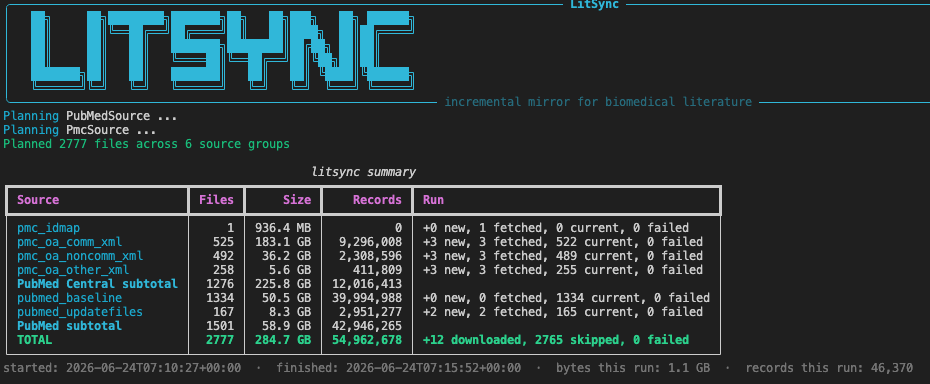Select the 8.3 GB size value
Viewport: 930px width, 384px height.
pos(290,312)
